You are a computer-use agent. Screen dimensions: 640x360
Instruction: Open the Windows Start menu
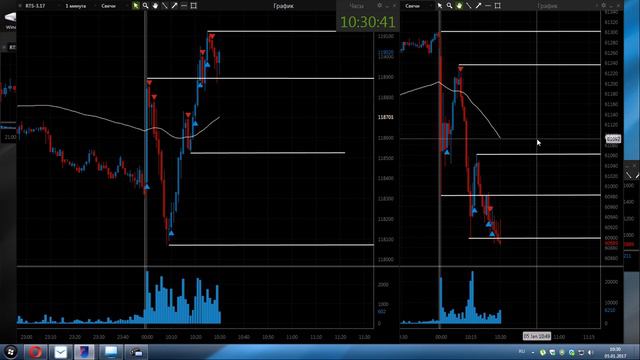point(10,352)
